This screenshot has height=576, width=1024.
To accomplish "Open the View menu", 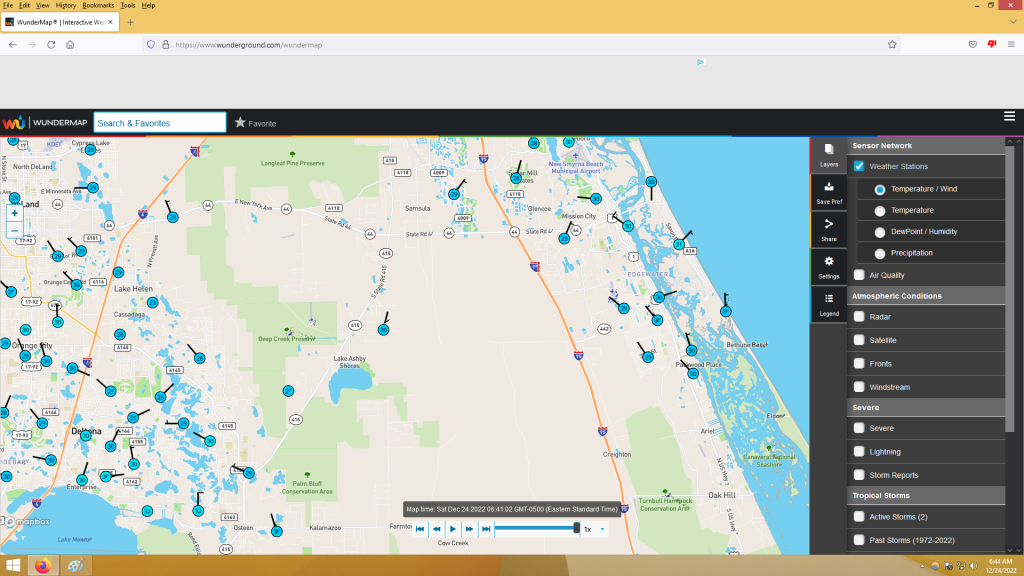I will point(42,5).
